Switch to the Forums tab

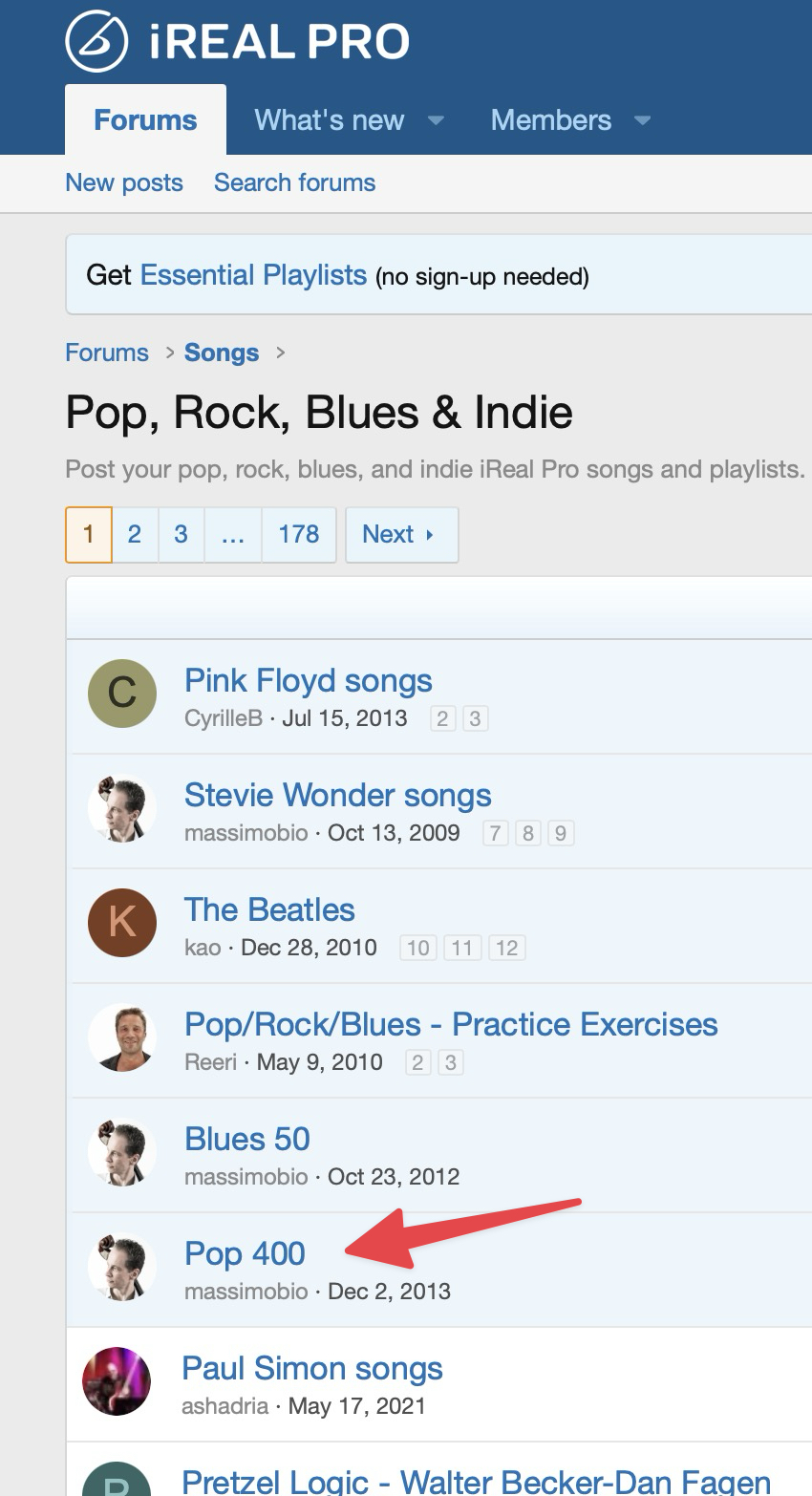(x=145, y=120)
